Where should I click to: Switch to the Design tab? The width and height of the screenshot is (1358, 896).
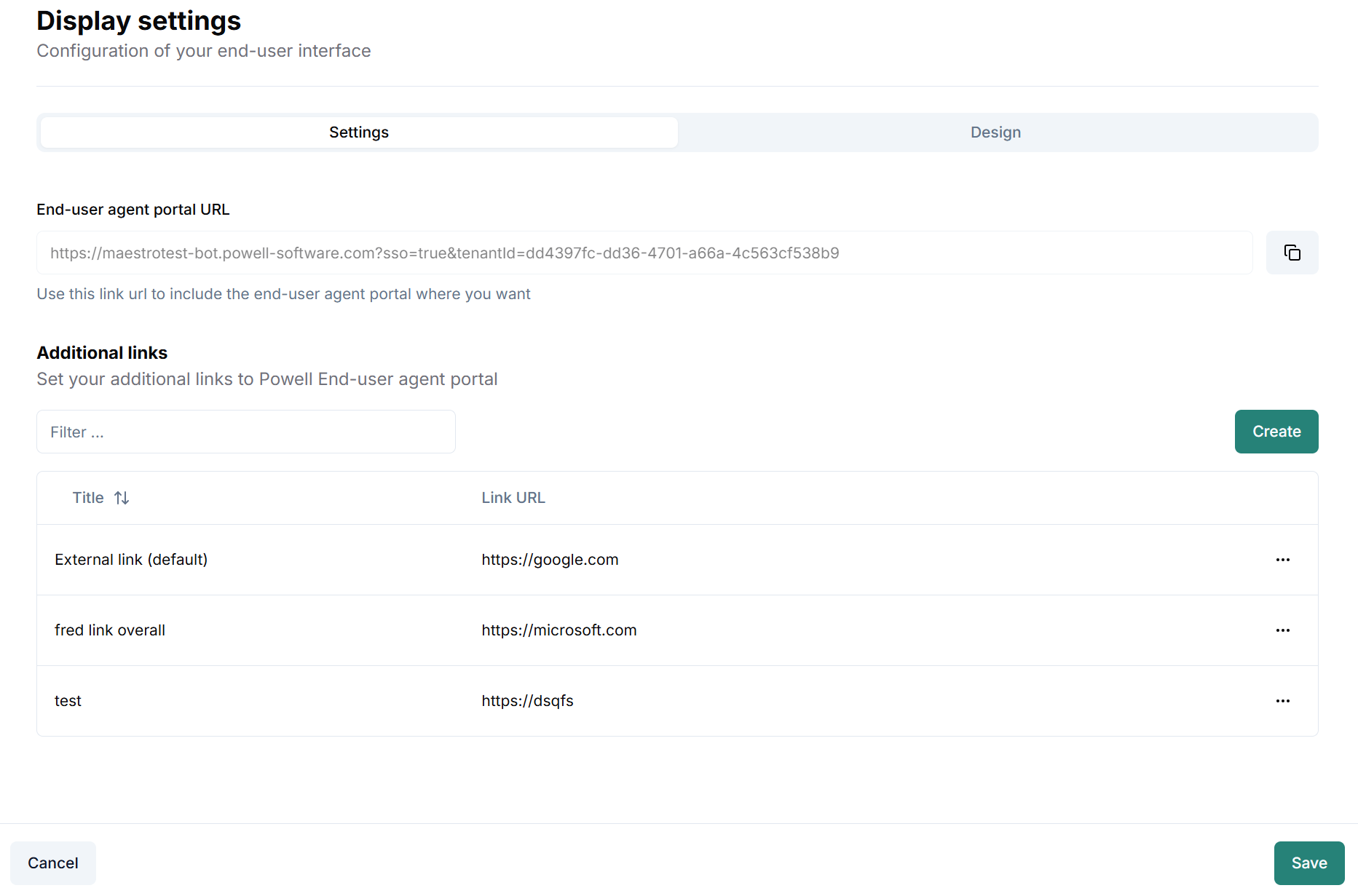(995, 132)
